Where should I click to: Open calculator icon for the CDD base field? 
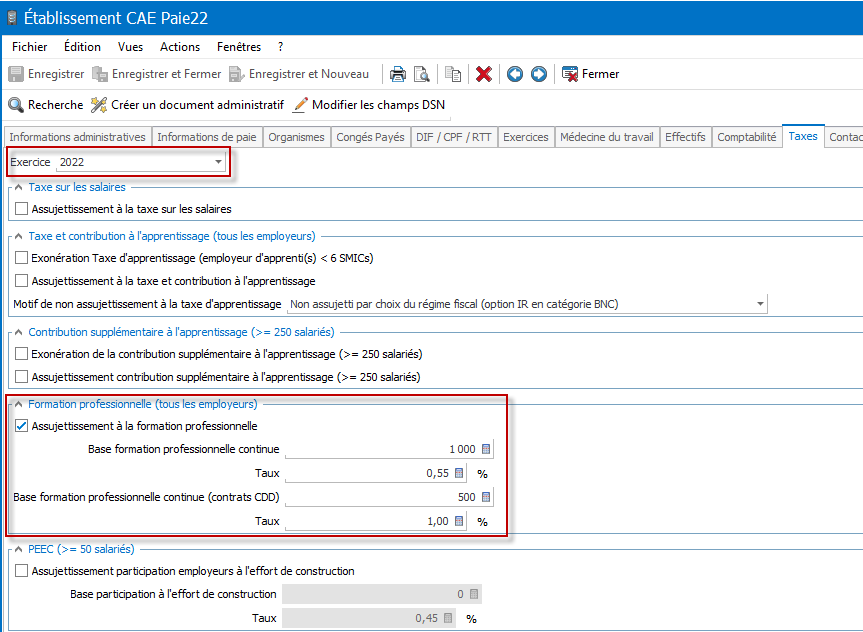click(x=487, y=498)
